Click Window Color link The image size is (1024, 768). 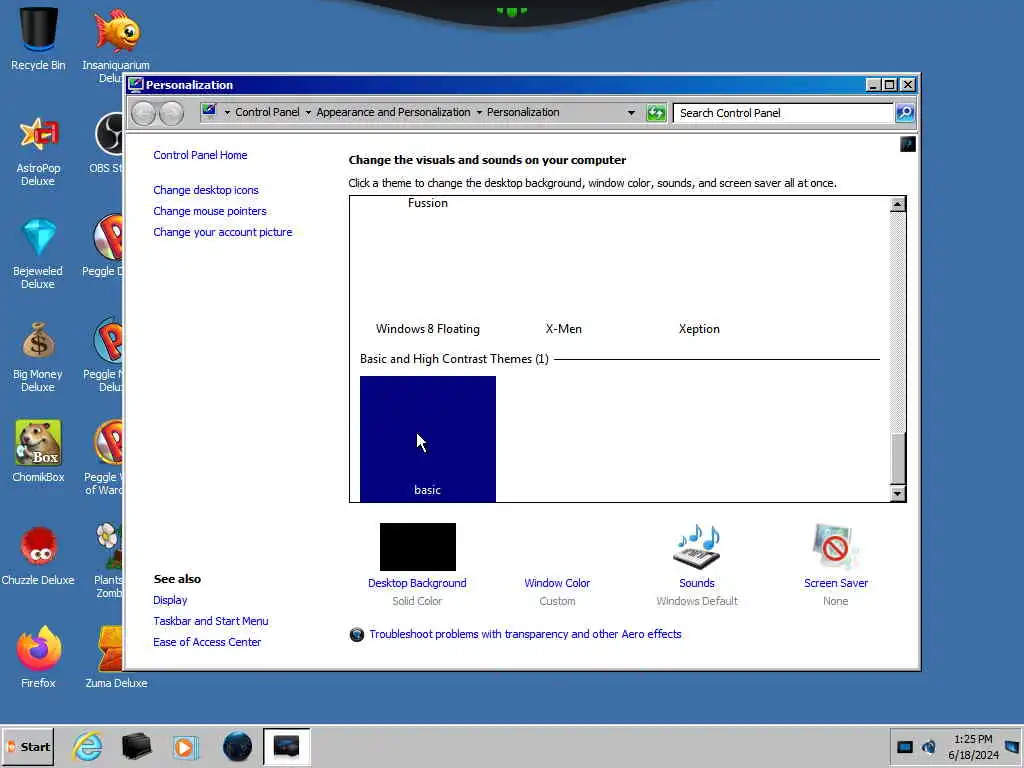pos(557,583)
